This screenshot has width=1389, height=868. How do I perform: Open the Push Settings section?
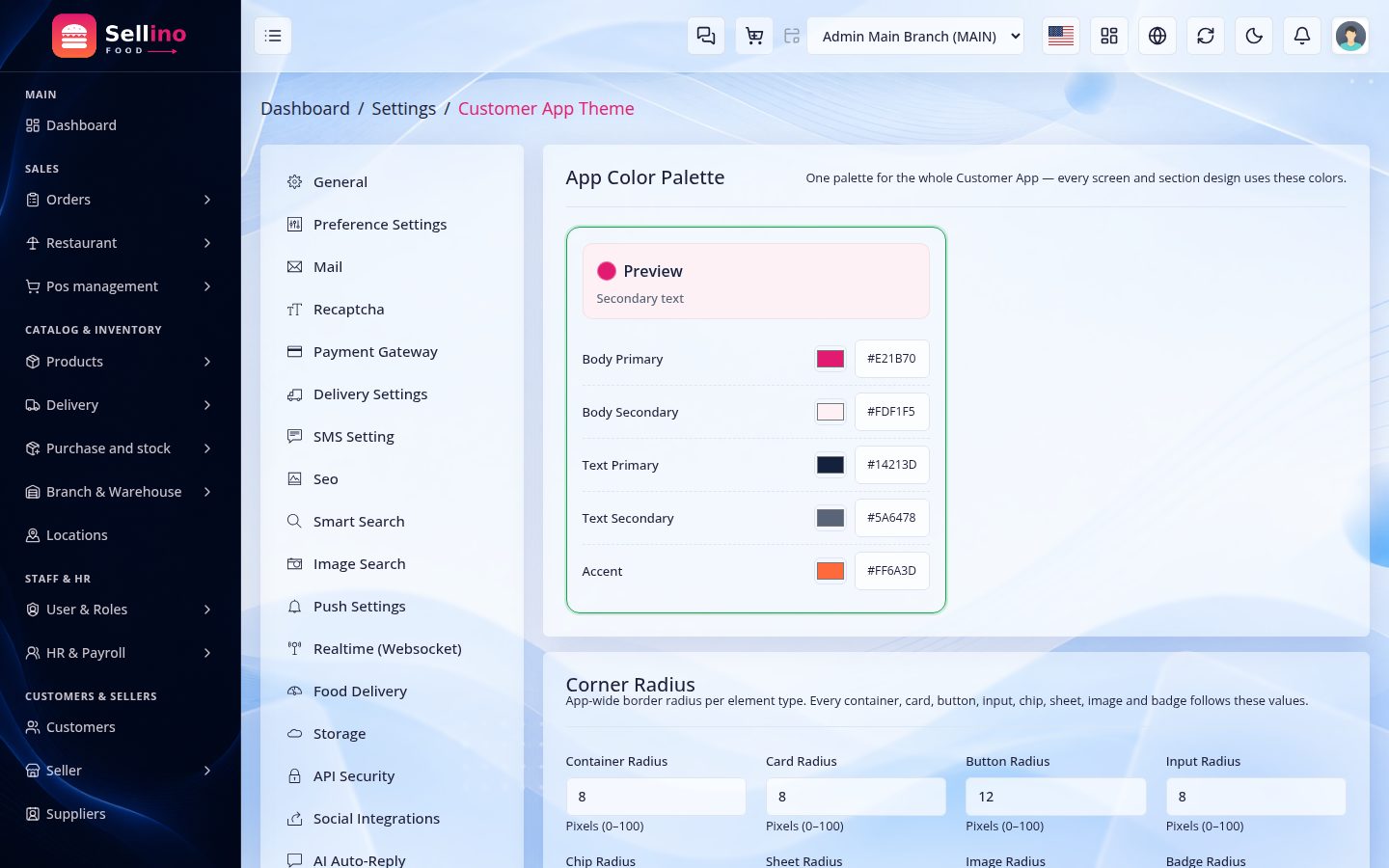(x=392, y=607)
